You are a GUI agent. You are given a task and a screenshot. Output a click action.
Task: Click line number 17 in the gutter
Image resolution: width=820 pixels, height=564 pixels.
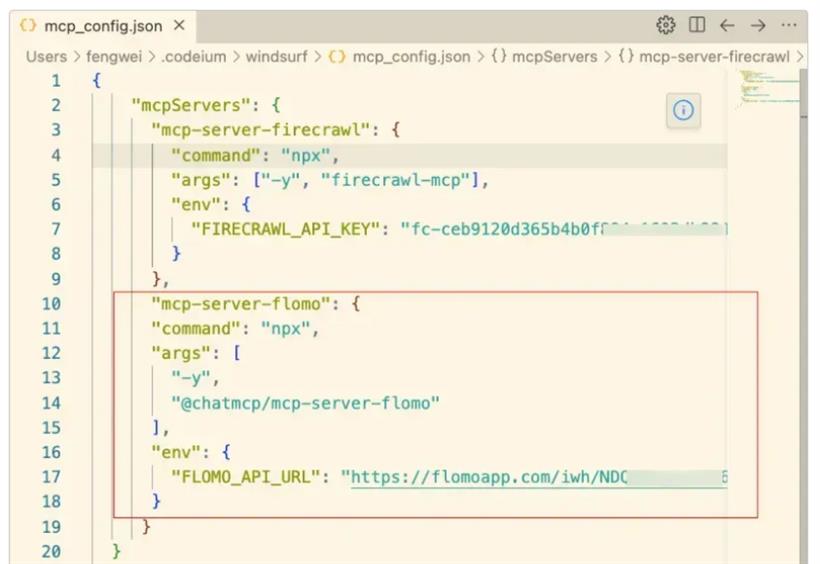(x=51, y=477)
